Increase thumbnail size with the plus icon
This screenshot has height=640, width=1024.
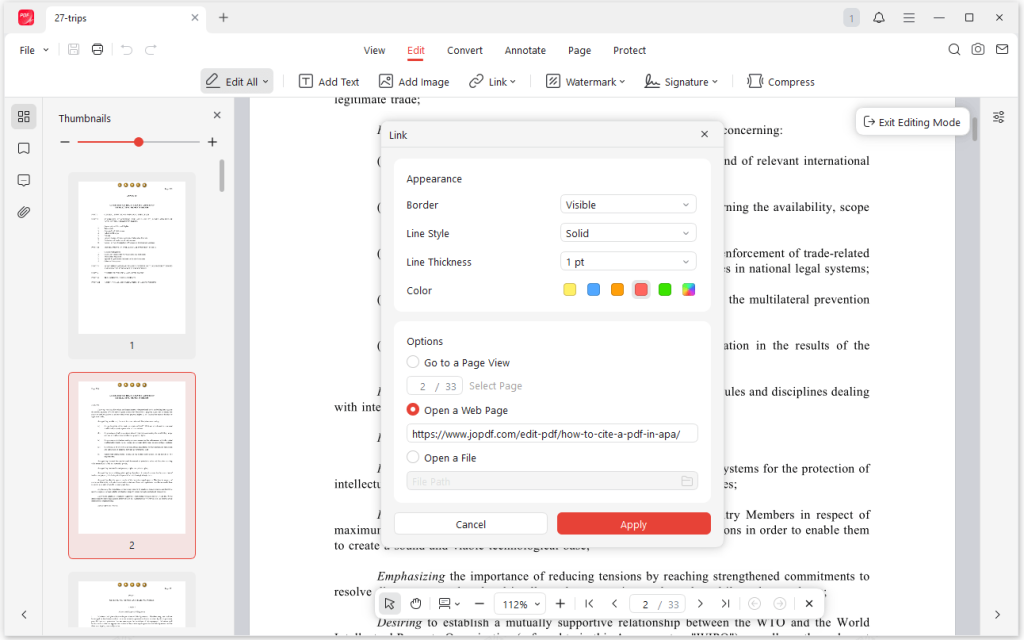click(x=212, y=142)
